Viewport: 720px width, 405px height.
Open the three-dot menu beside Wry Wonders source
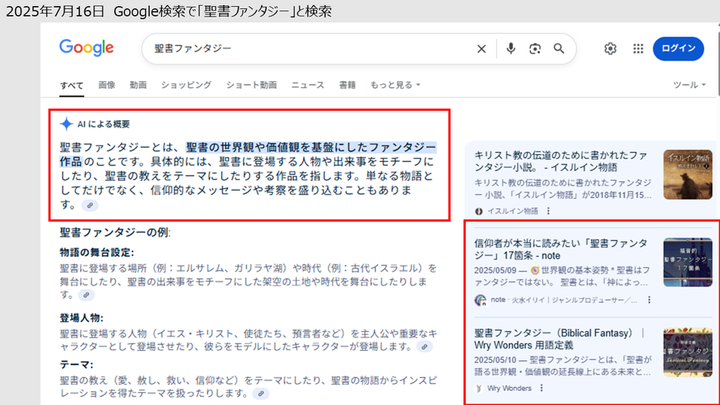542,388
